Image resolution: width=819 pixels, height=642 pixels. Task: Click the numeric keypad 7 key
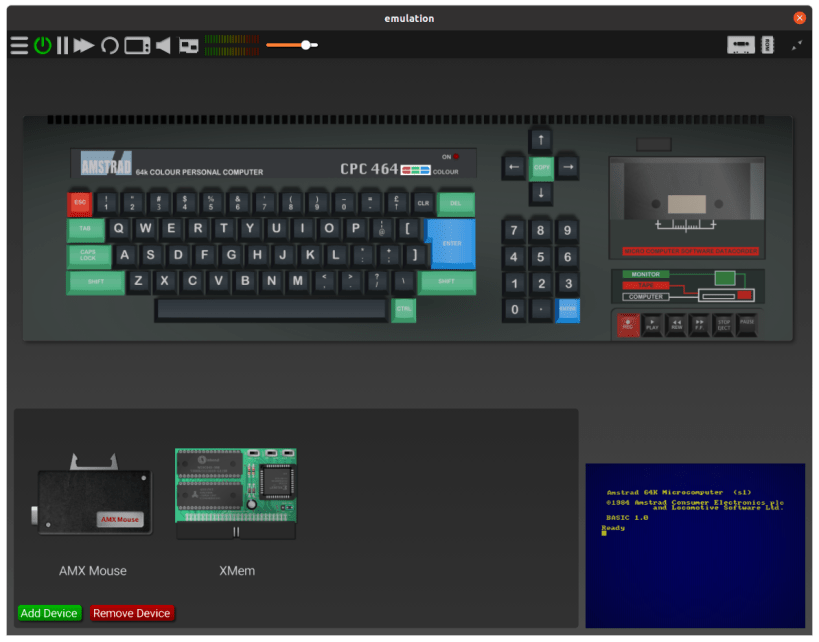coord(514,231)
